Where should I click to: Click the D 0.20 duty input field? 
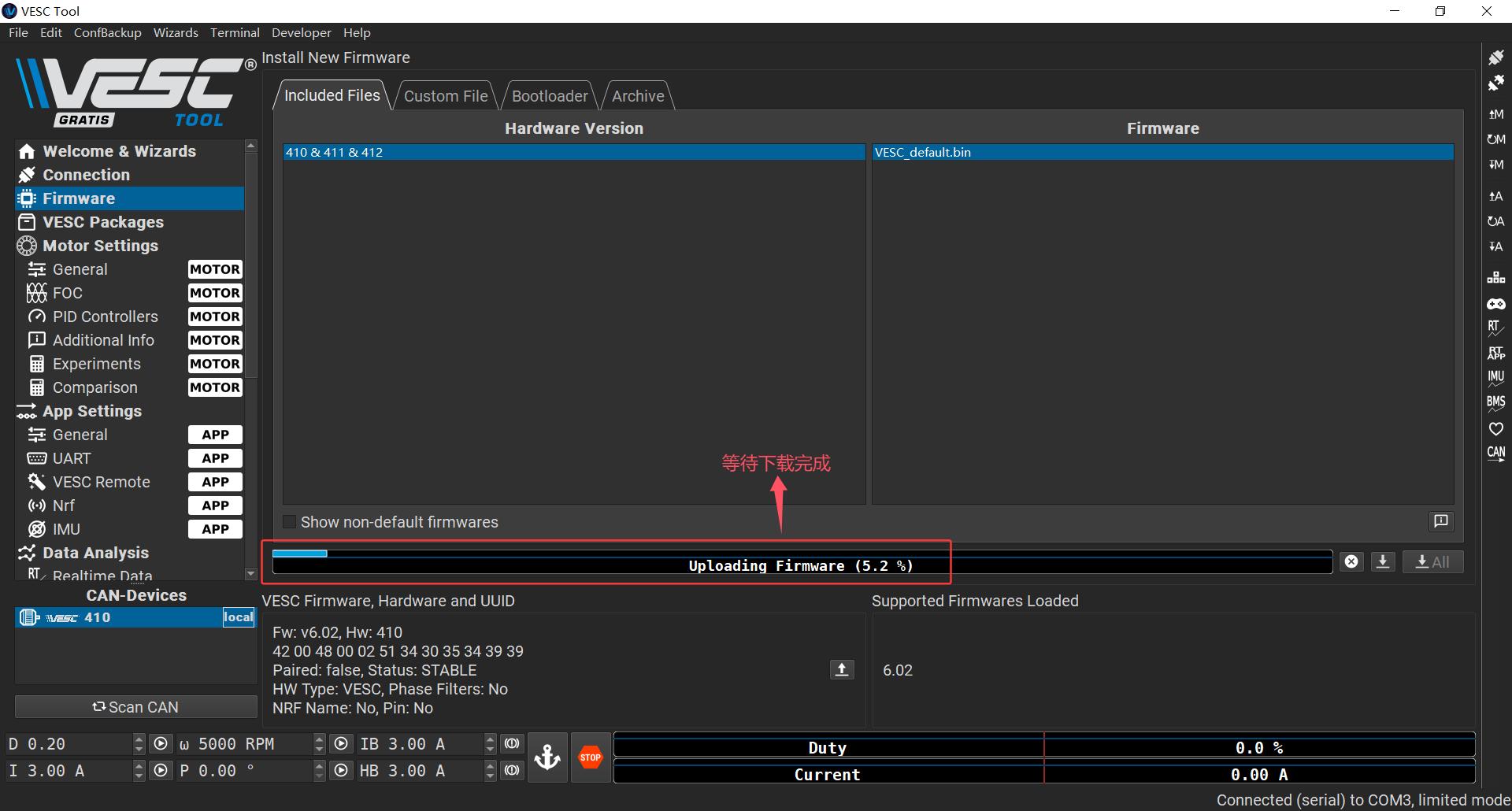69,744
